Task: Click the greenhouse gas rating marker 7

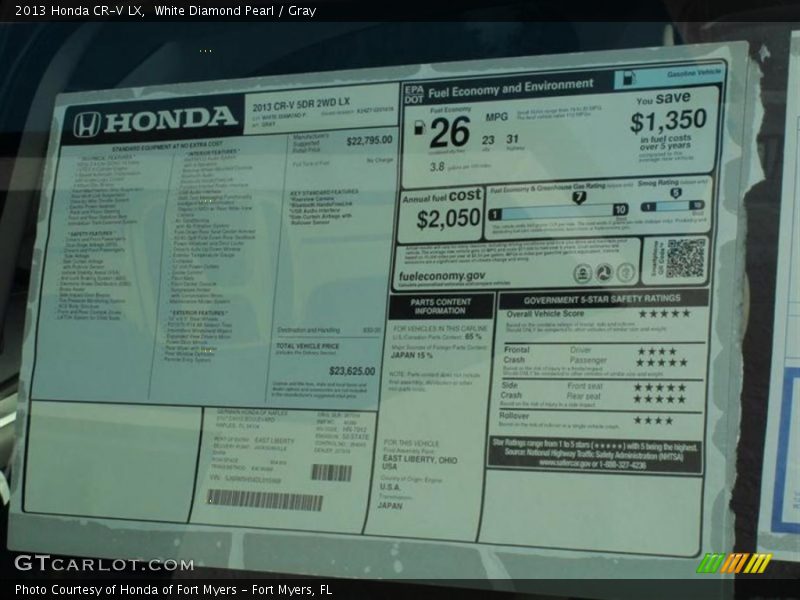Action: point(579,197)
